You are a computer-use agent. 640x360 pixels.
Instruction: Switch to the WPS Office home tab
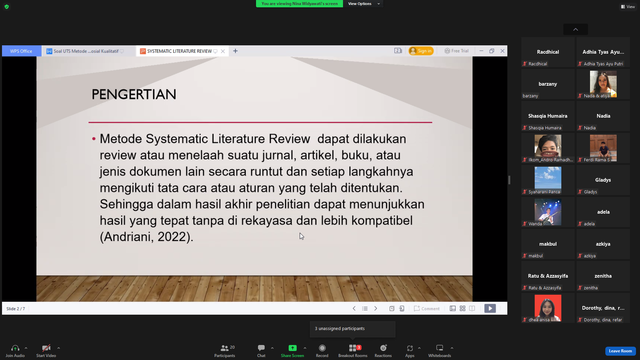click(21, 51)
